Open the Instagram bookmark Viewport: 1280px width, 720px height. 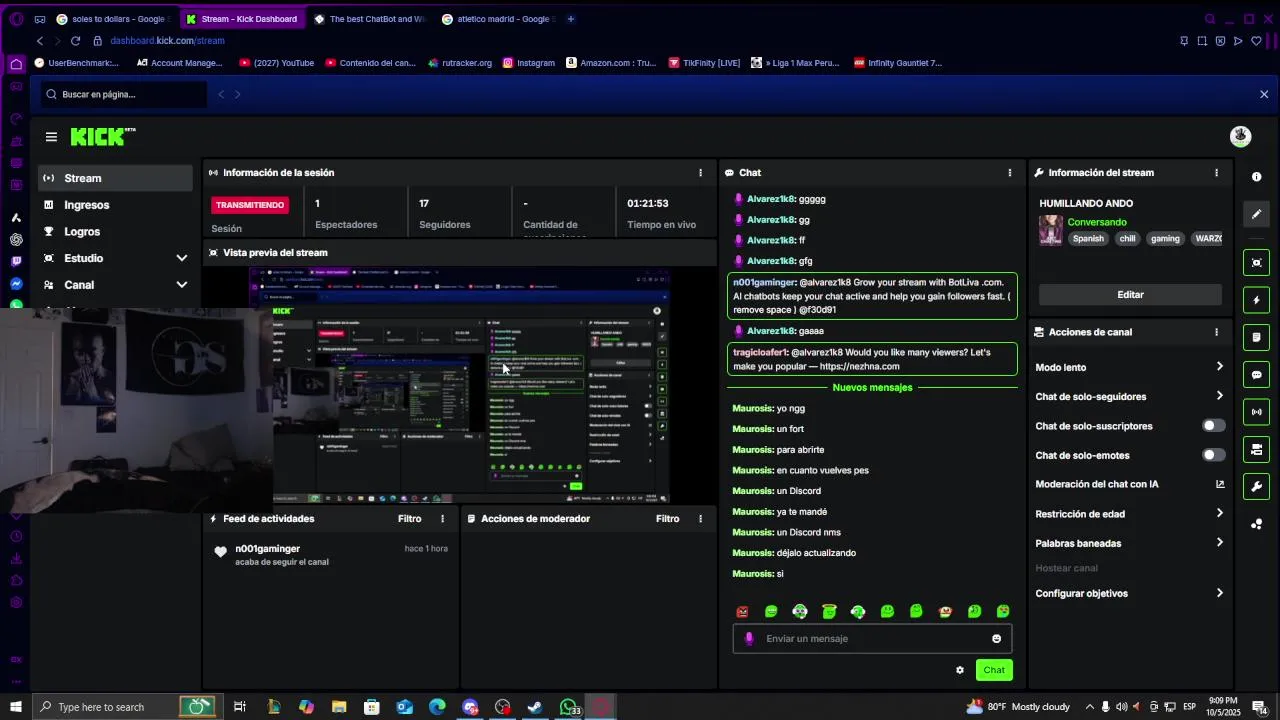coord(528,63)
